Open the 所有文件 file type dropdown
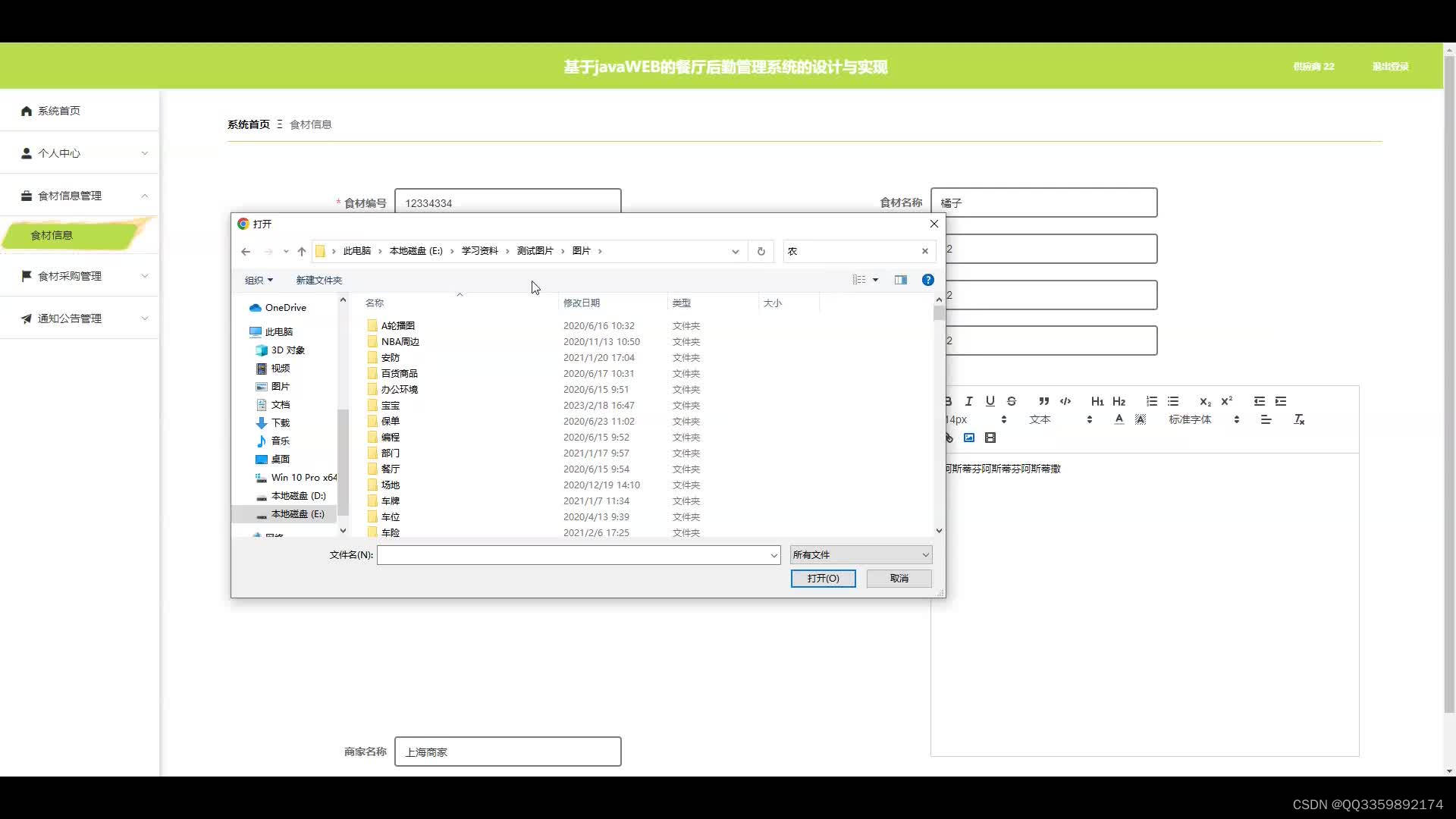 point(861,555)
